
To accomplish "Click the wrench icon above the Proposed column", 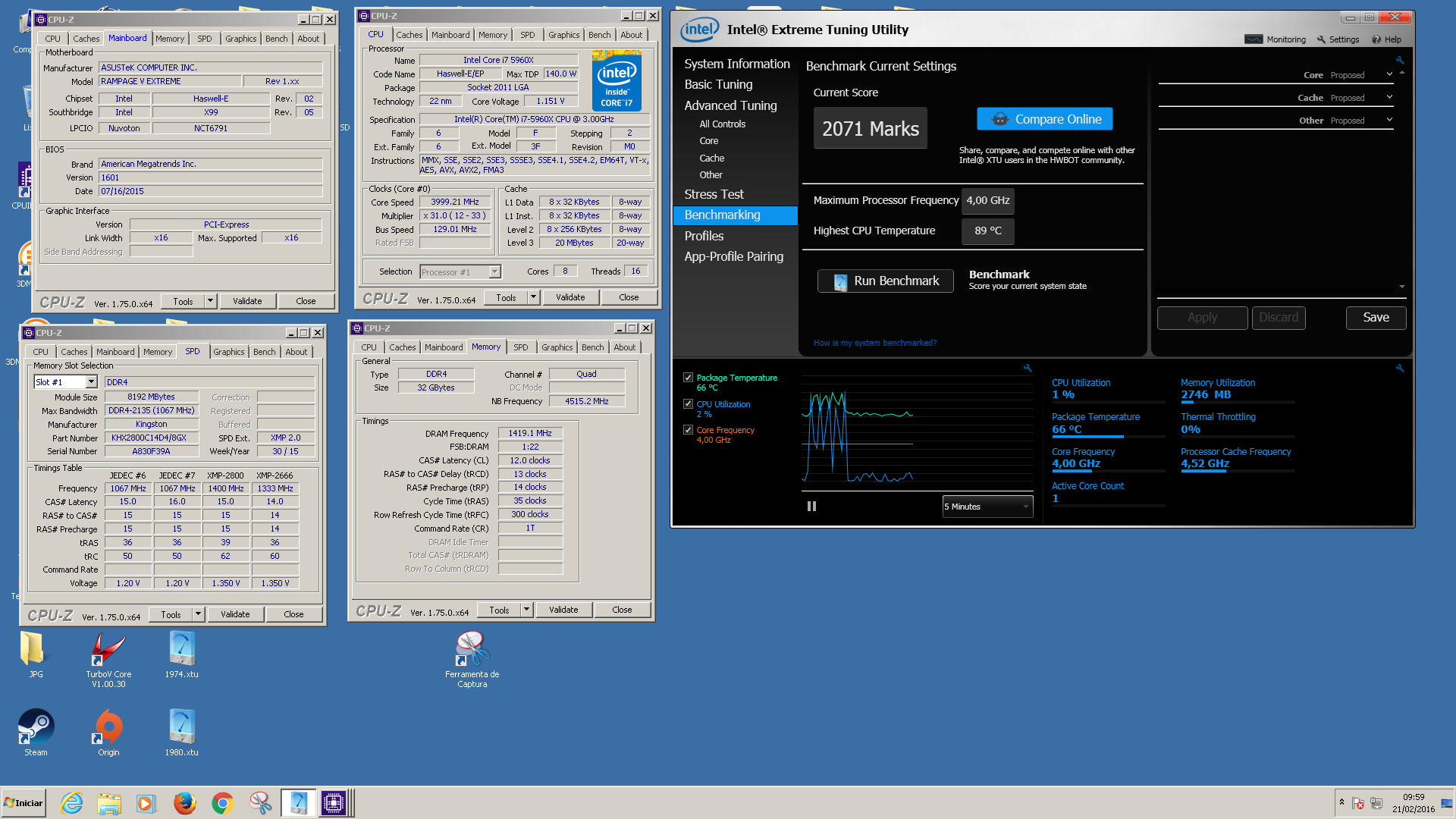I will click(1400, 60).
